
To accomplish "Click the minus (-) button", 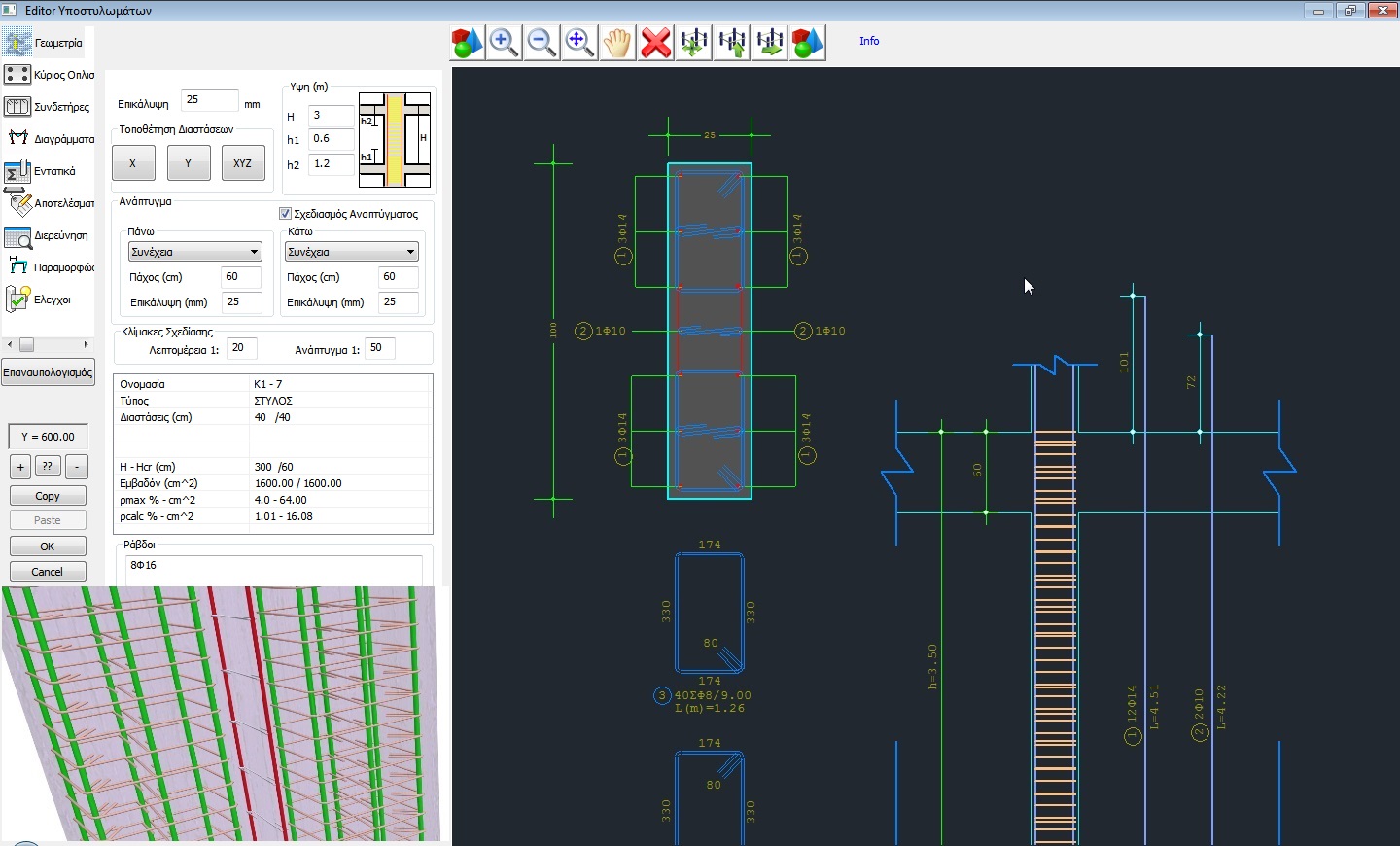I will [x=77, y=467].
